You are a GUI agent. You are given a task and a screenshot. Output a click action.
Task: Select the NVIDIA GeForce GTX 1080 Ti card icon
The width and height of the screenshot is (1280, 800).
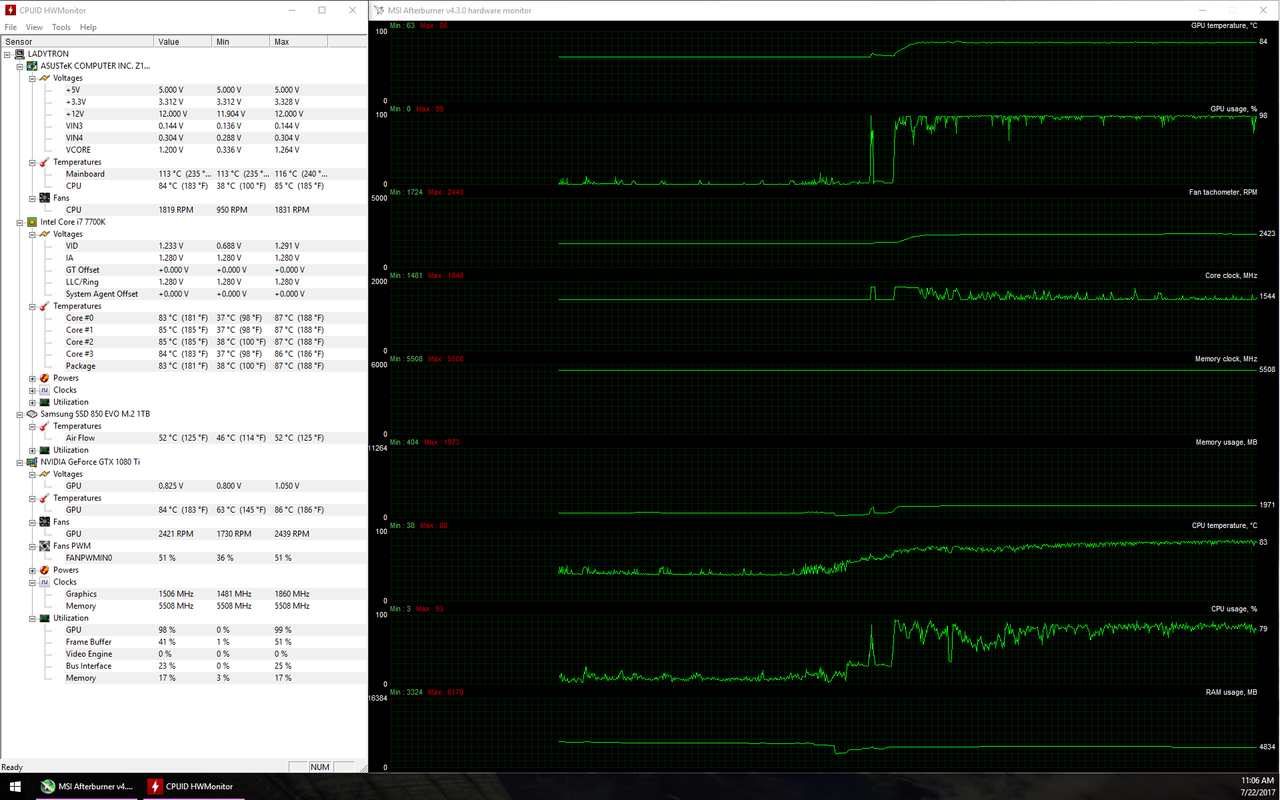click(x=32, y=462)
